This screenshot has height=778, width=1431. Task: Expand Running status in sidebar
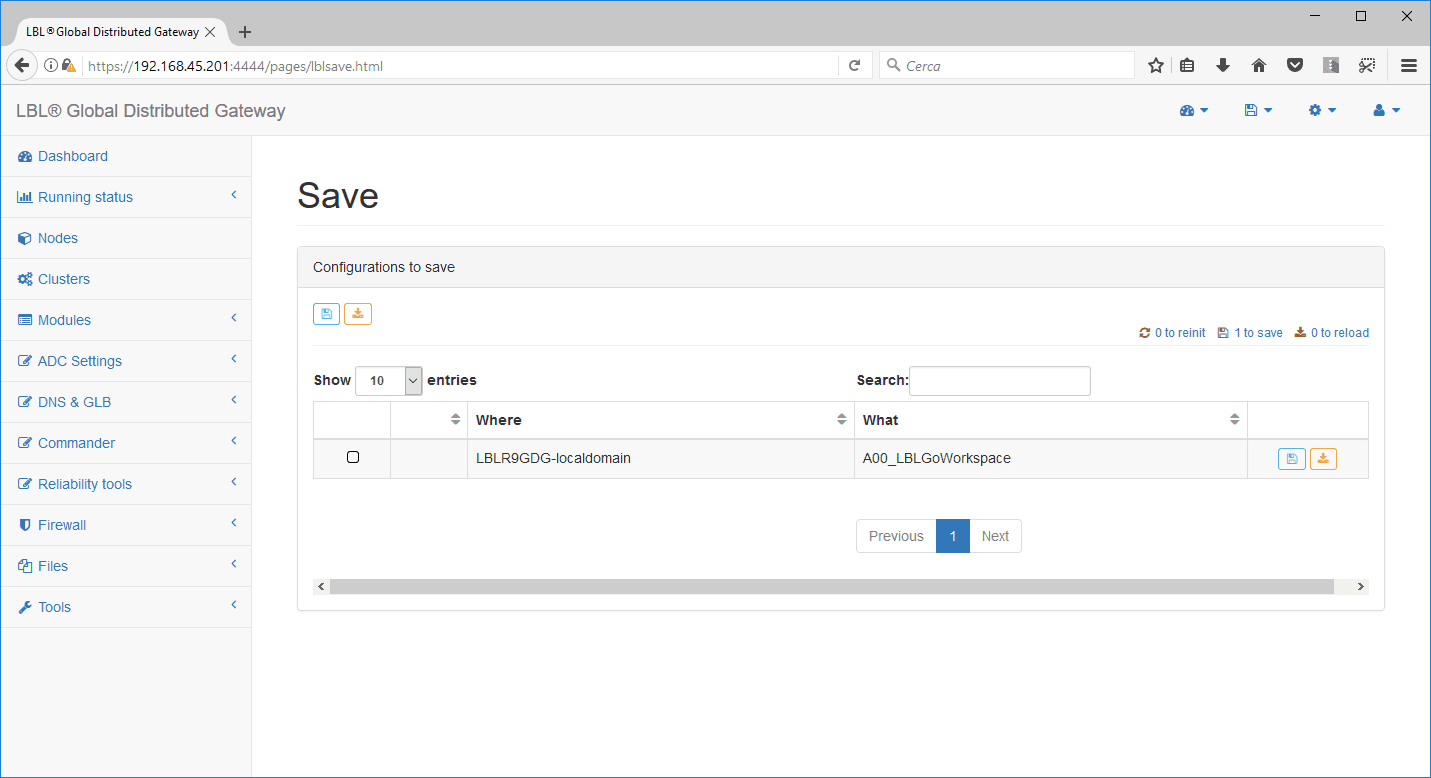coord(126,197)
